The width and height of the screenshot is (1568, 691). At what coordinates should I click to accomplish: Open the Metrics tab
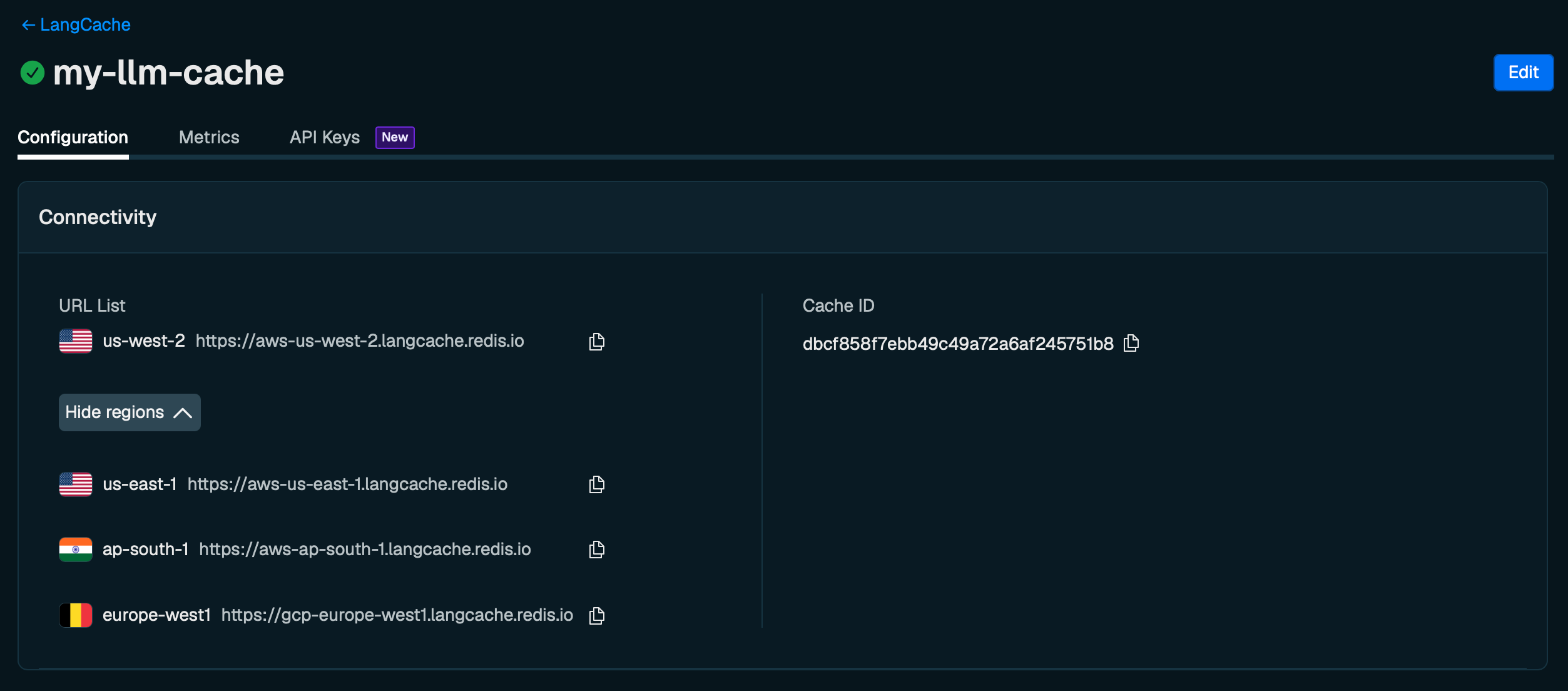tap(209, 138)
